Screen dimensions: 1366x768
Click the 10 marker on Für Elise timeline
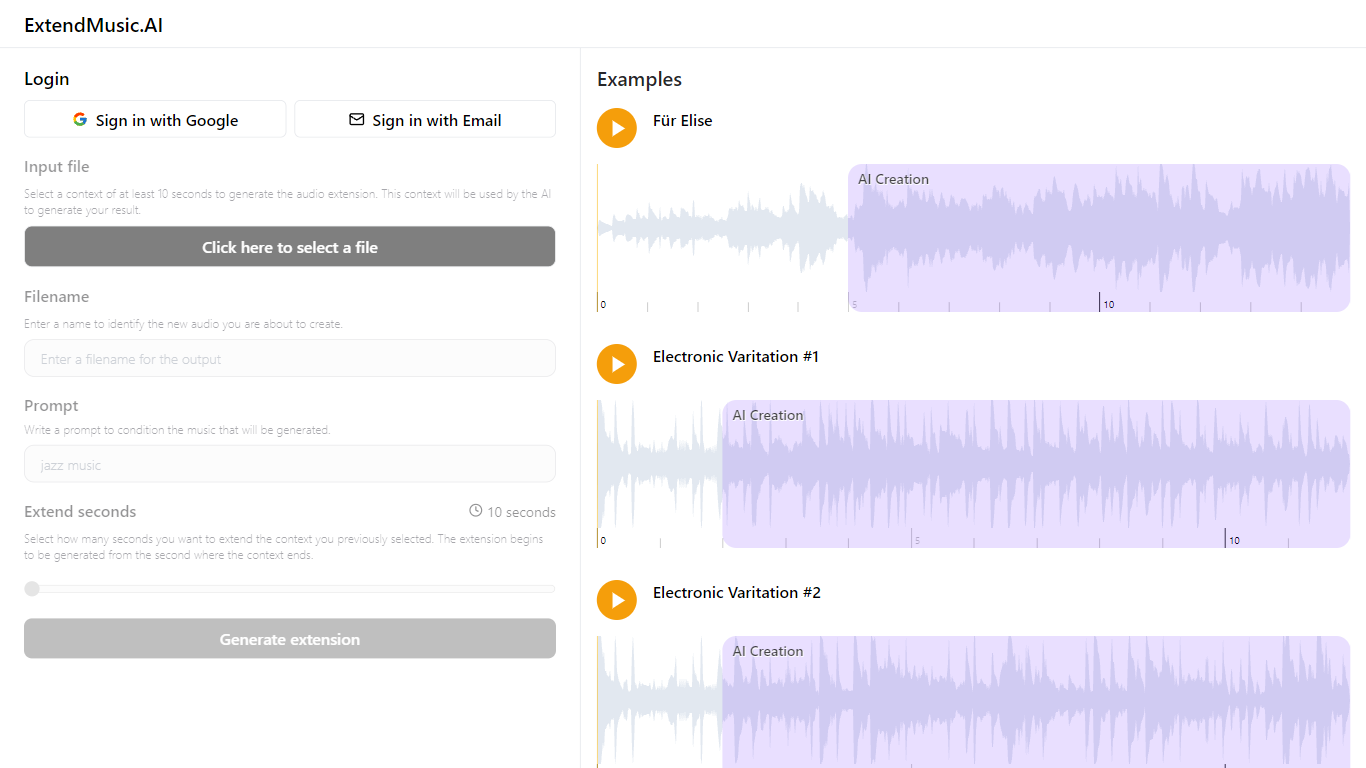click(1109, 305)
